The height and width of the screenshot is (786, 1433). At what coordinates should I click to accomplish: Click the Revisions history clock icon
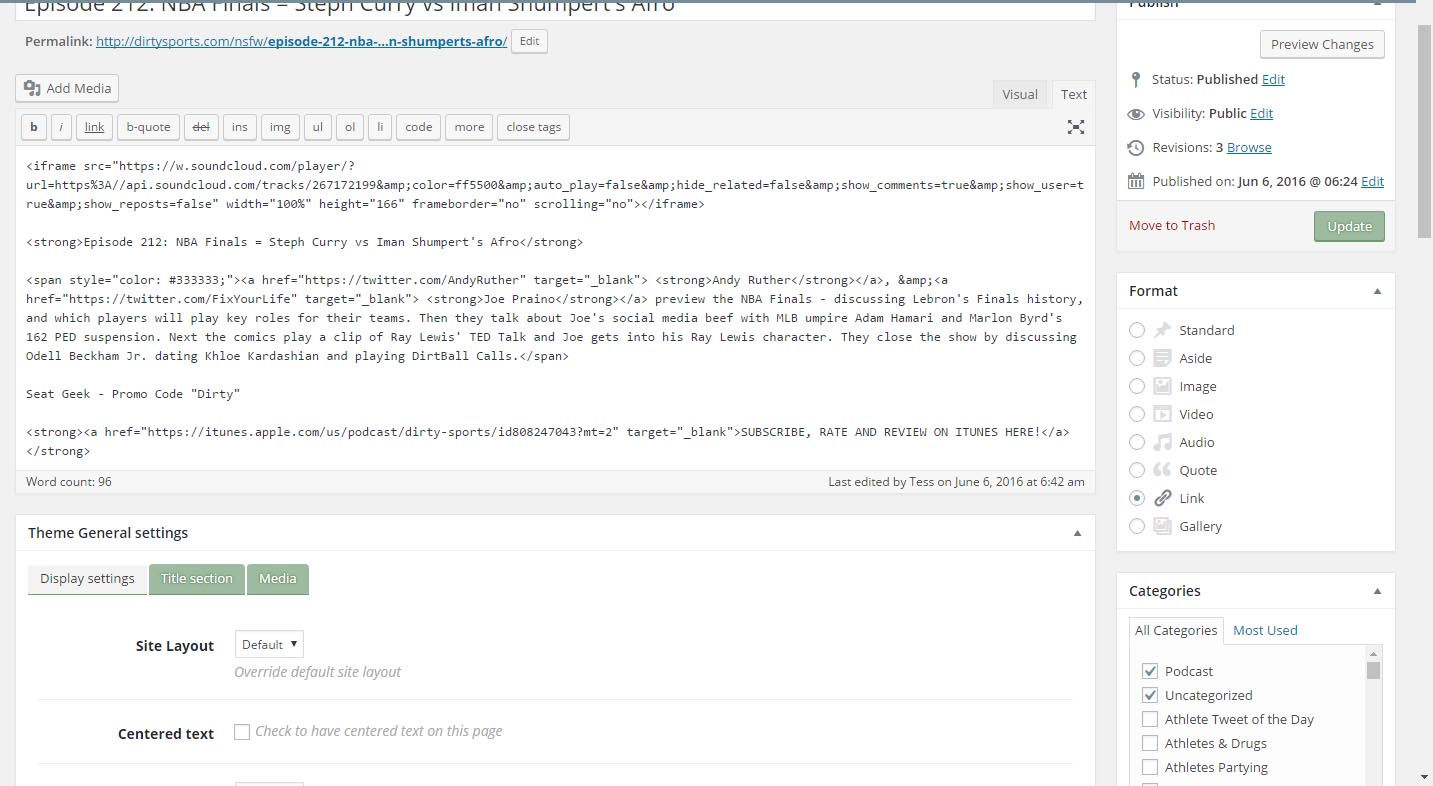pos(1135,148)
